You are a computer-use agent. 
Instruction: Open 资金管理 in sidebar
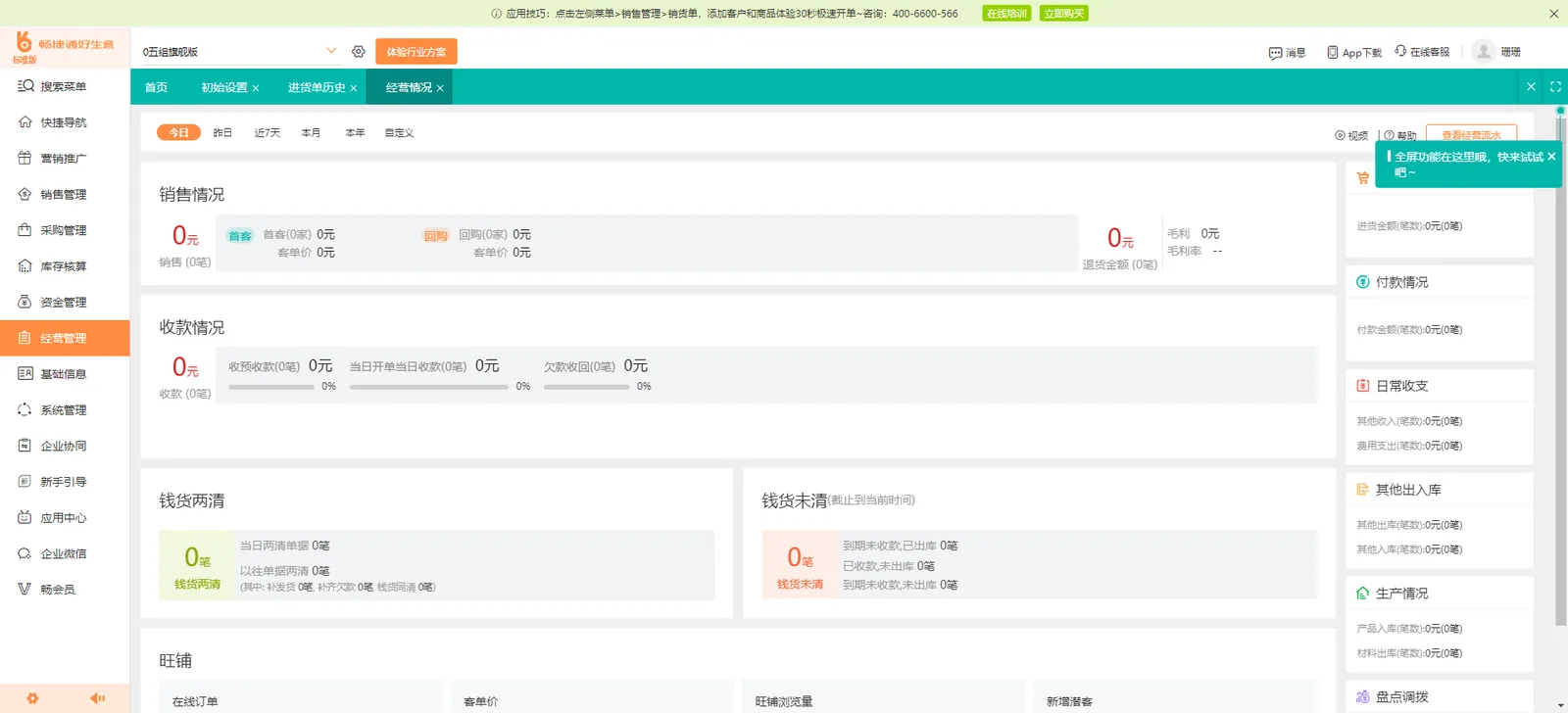tap(65, 302)
